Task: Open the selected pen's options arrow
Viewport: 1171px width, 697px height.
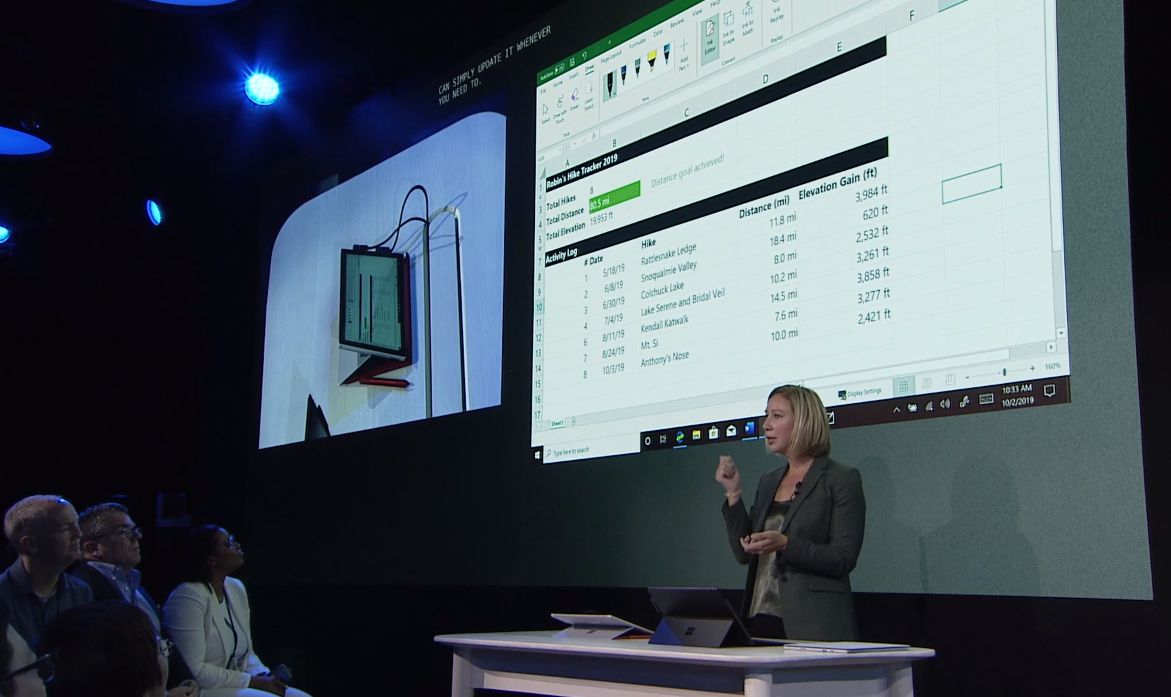Action: point(614,93)
